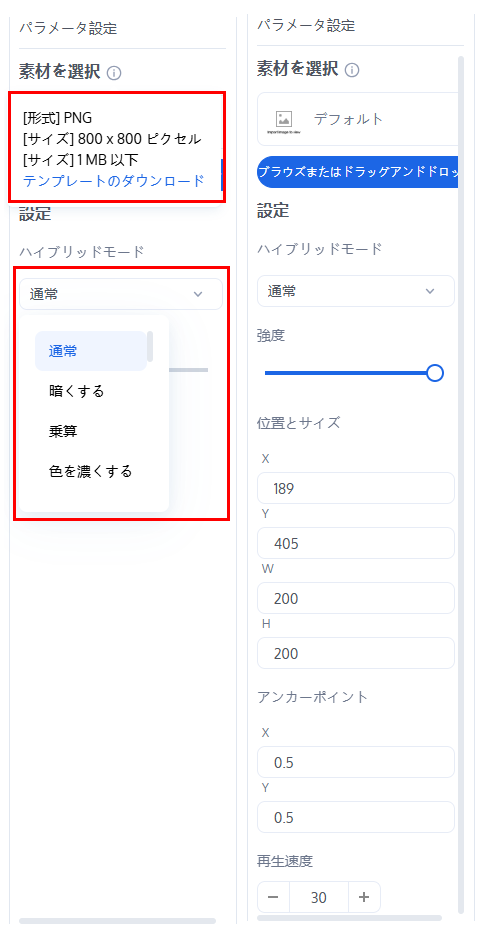The image size is (480, 934).
Task: Open the right ハイブリッドモード dropdown chevron
Action: click(429, 291)
